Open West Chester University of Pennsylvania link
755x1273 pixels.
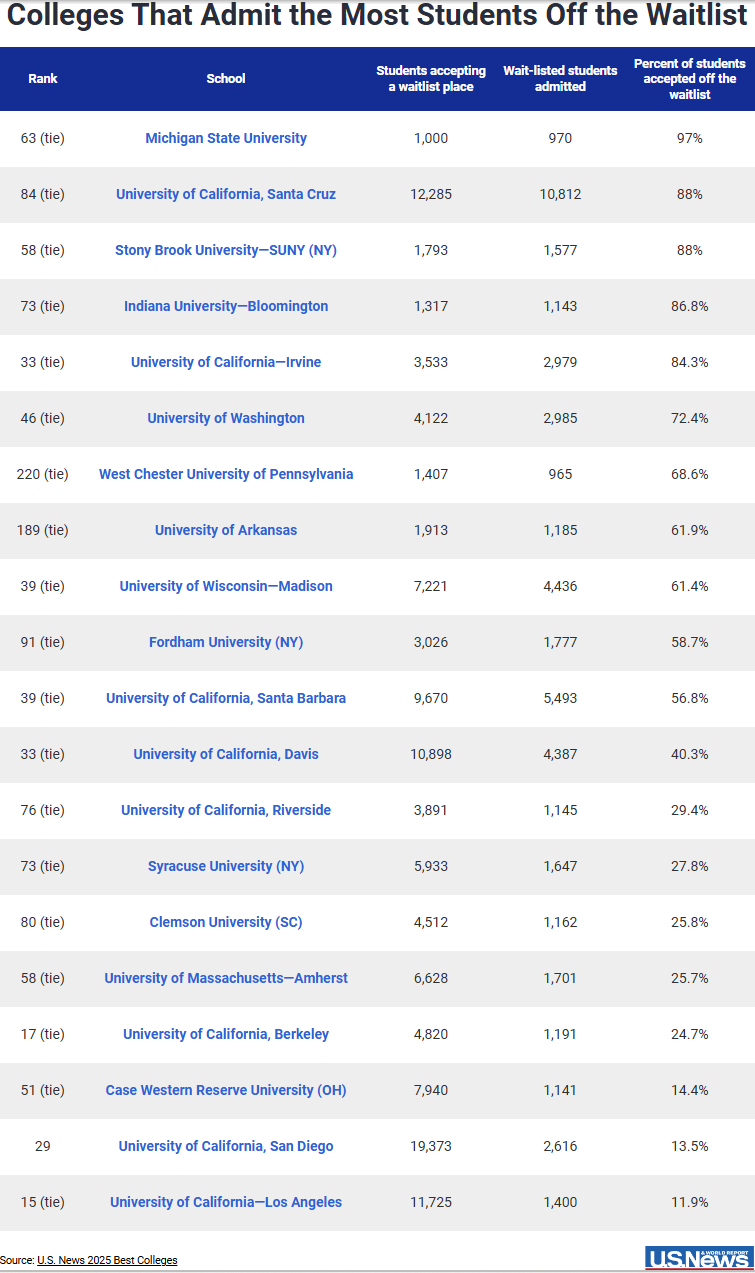pyautogui.click(x=226, y=474)
